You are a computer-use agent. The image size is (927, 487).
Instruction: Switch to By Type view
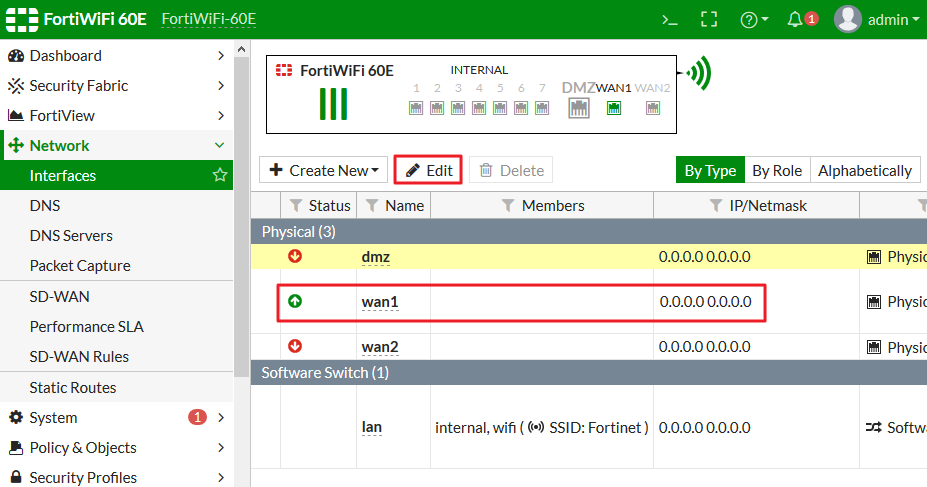click(710, 171)
